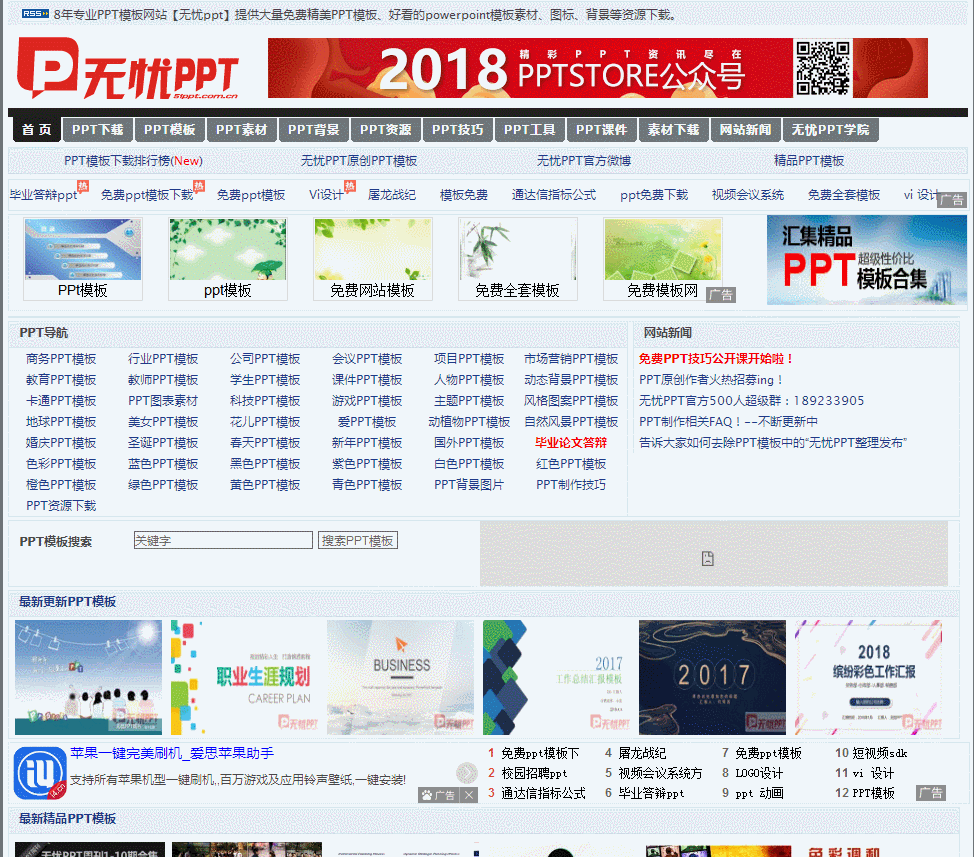Select the 素材下载 menu tab
974x857 pixels.
point(673,130)
